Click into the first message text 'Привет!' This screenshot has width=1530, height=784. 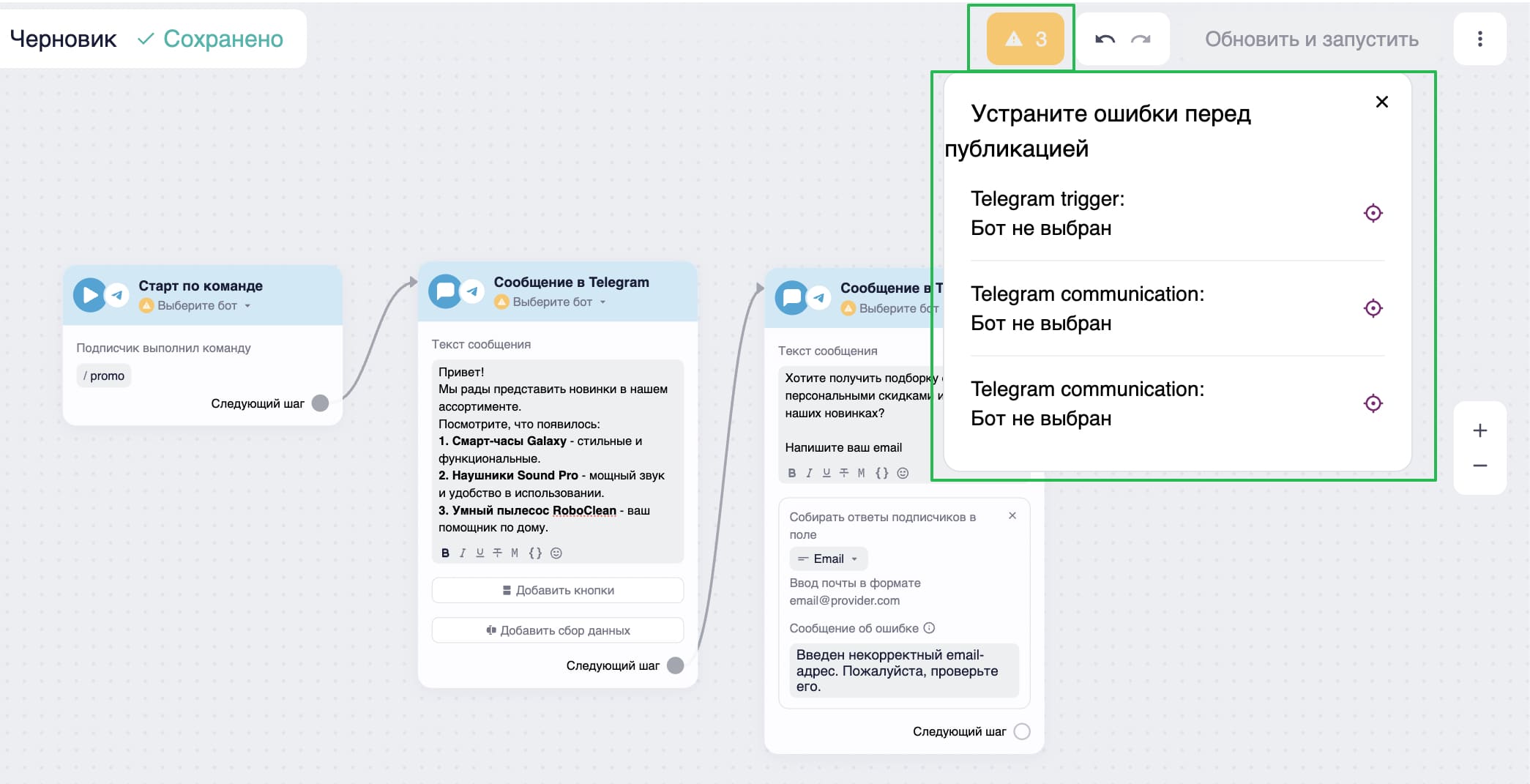tap(461, 372)
